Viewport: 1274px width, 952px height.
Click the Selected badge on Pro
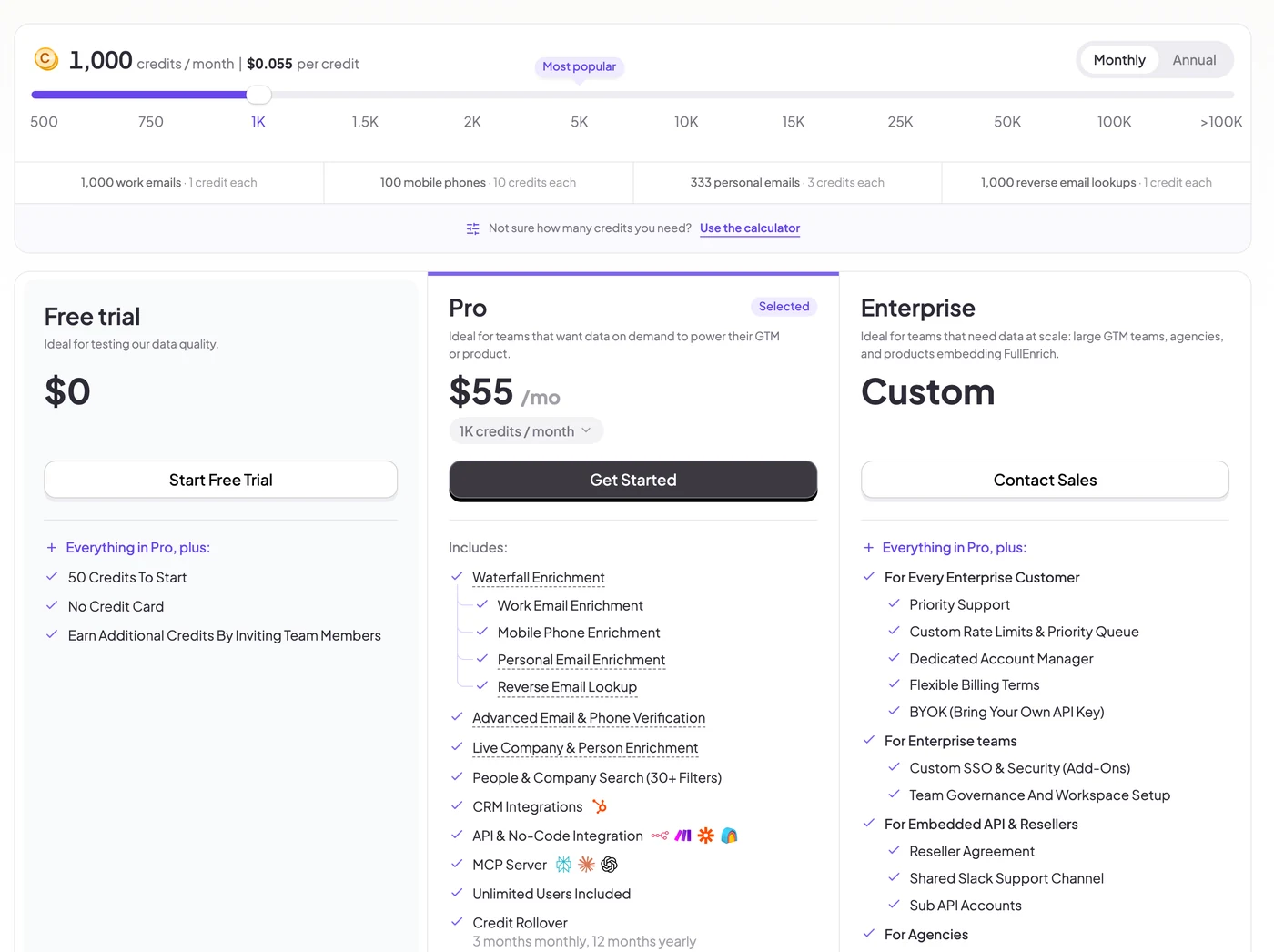point(784,307)
